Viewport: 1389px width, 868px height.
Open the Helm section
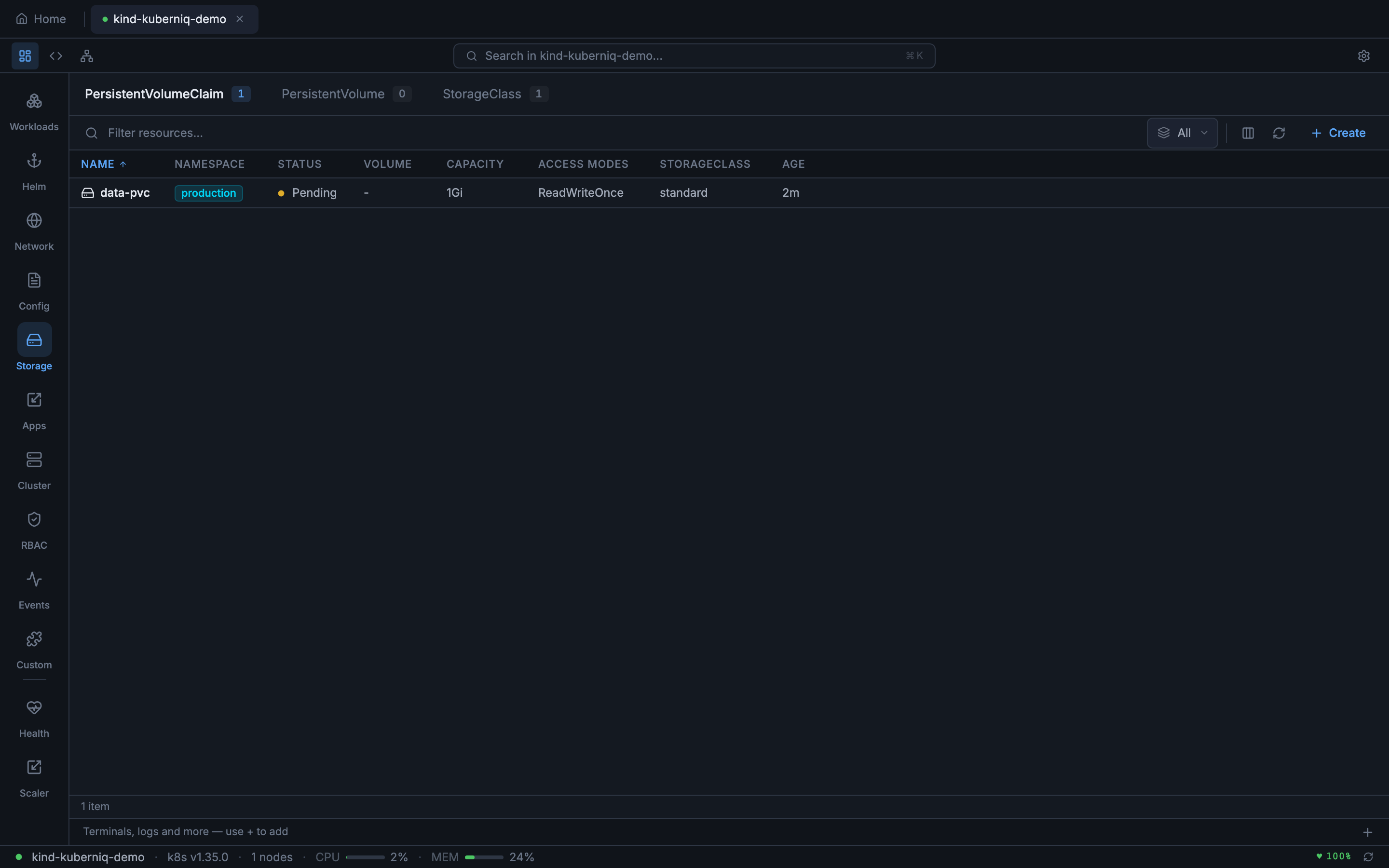click(34, 171)
